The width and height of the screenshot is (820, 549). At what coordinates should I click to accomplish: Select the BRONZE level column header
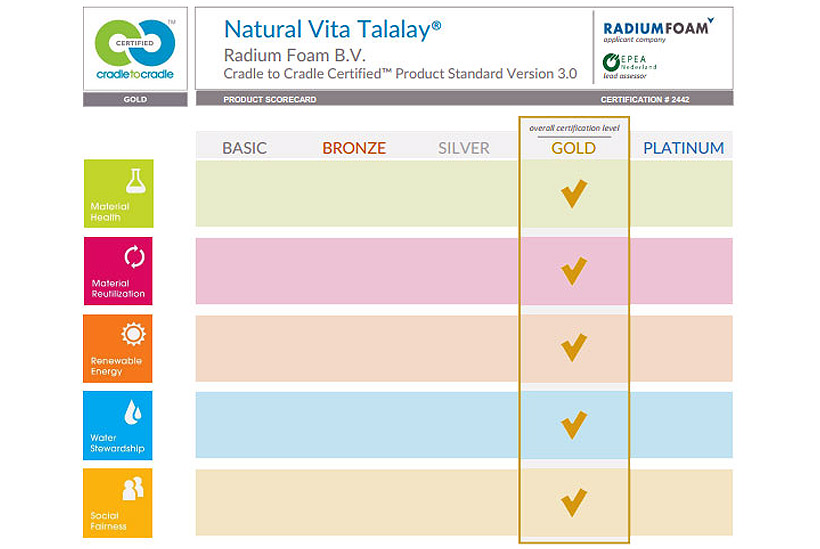[354, 148]
